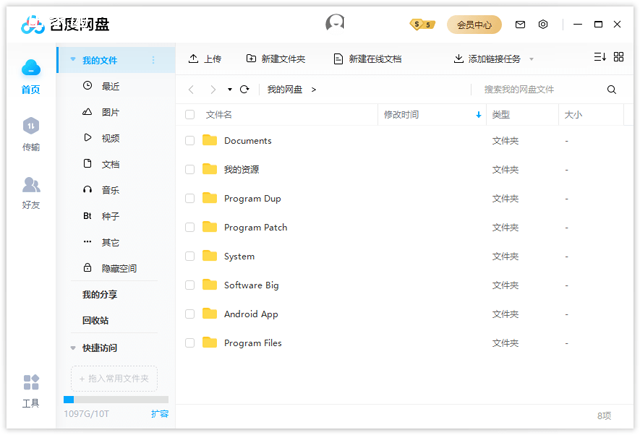Check the Software Big row checkbox

pyautogui.click(x=190, y=285)
